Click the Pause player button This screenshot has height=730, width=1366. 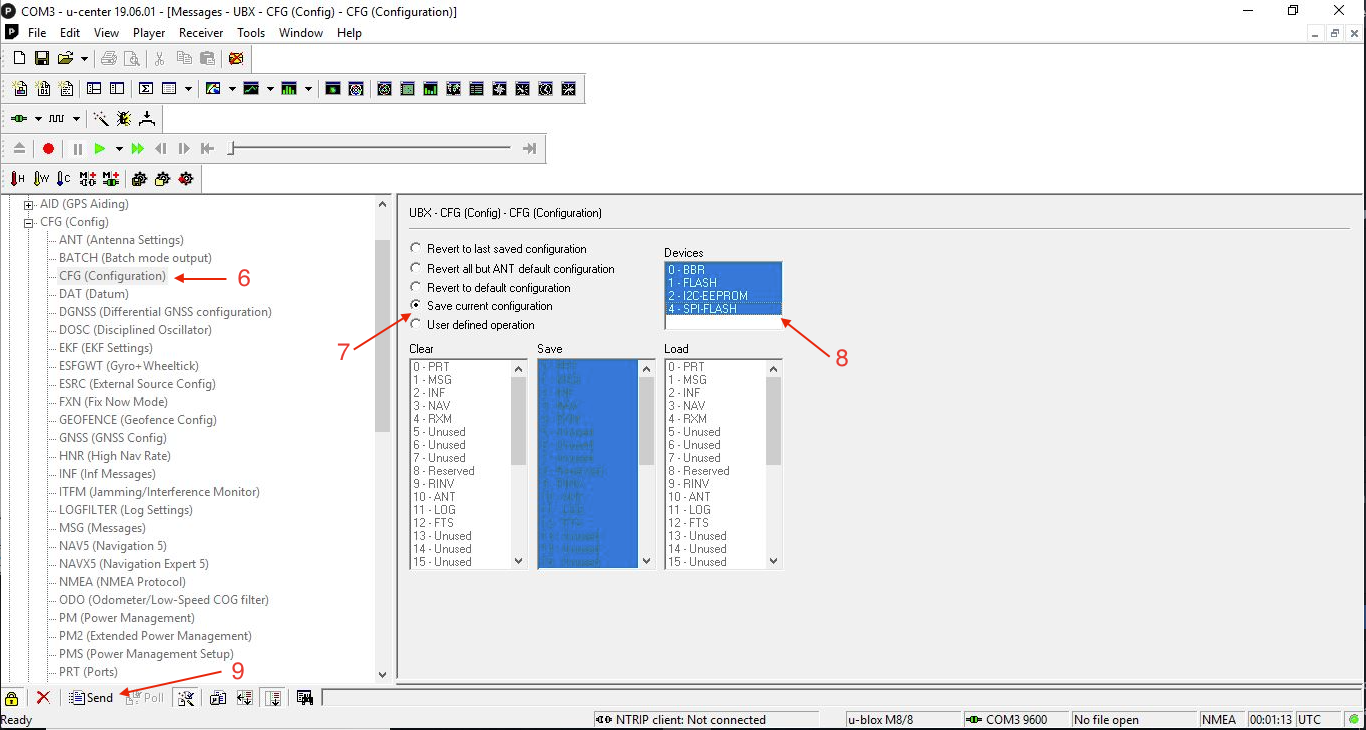coord(77,149)
